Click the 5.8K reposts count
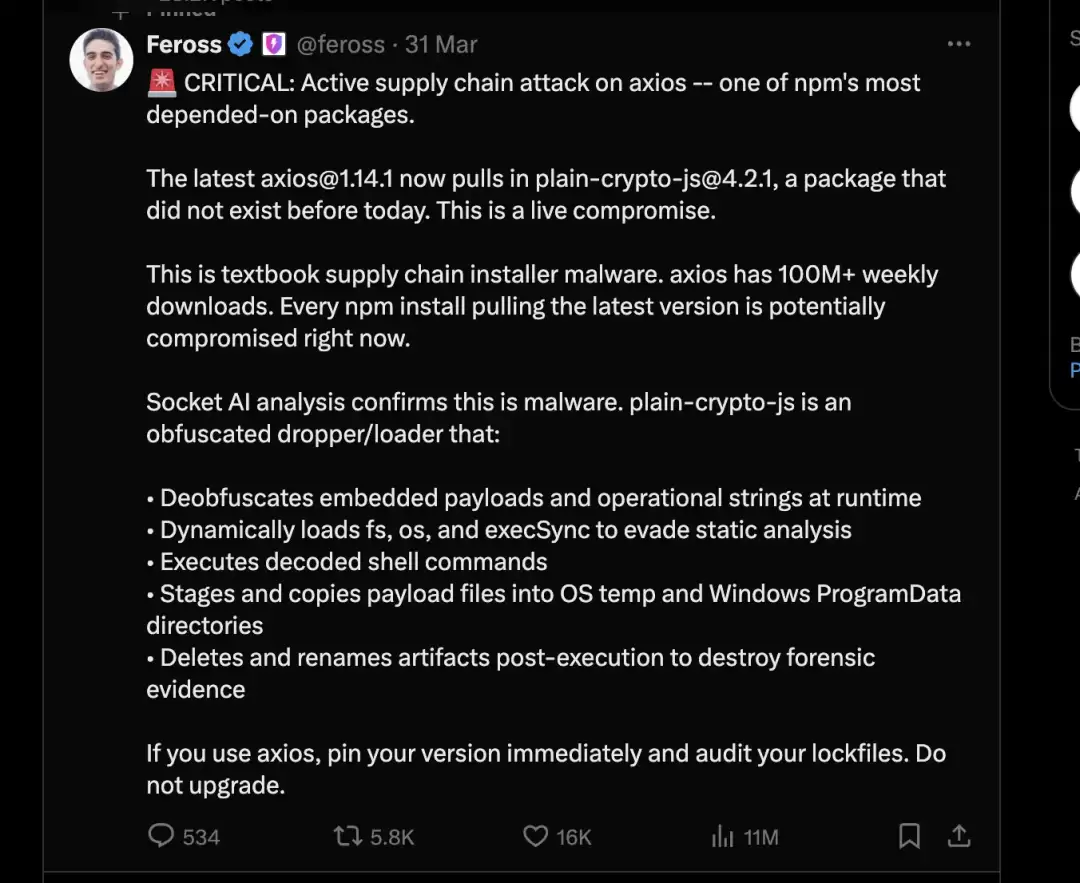This screenshot has width=1080, height=883. tap(392, 837)
